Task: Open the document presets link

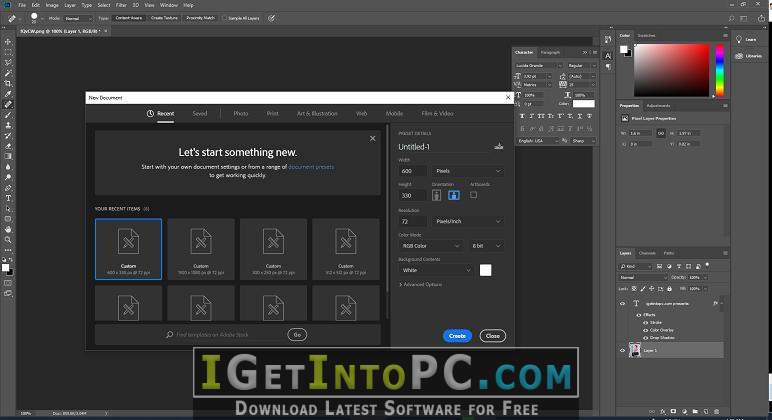Action: pyautogui.click(x=311, y=167)
